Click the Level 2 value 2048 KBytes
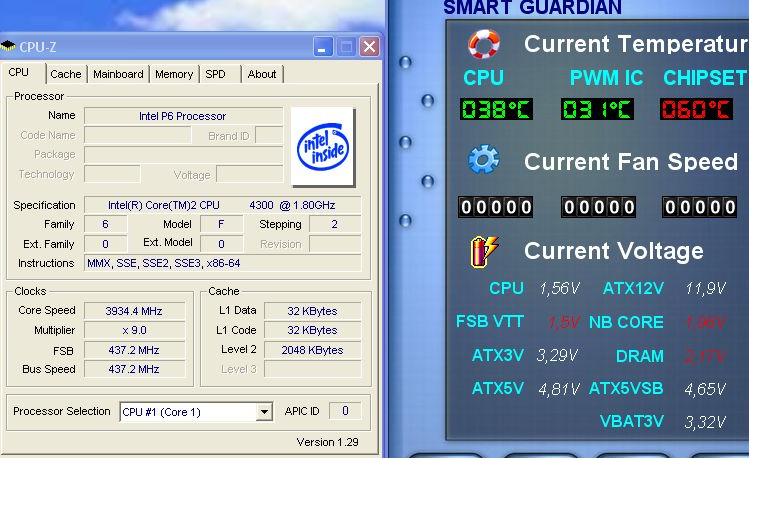Screen dimensions: 776x531 pyautogui.click(x=312, y=350)
